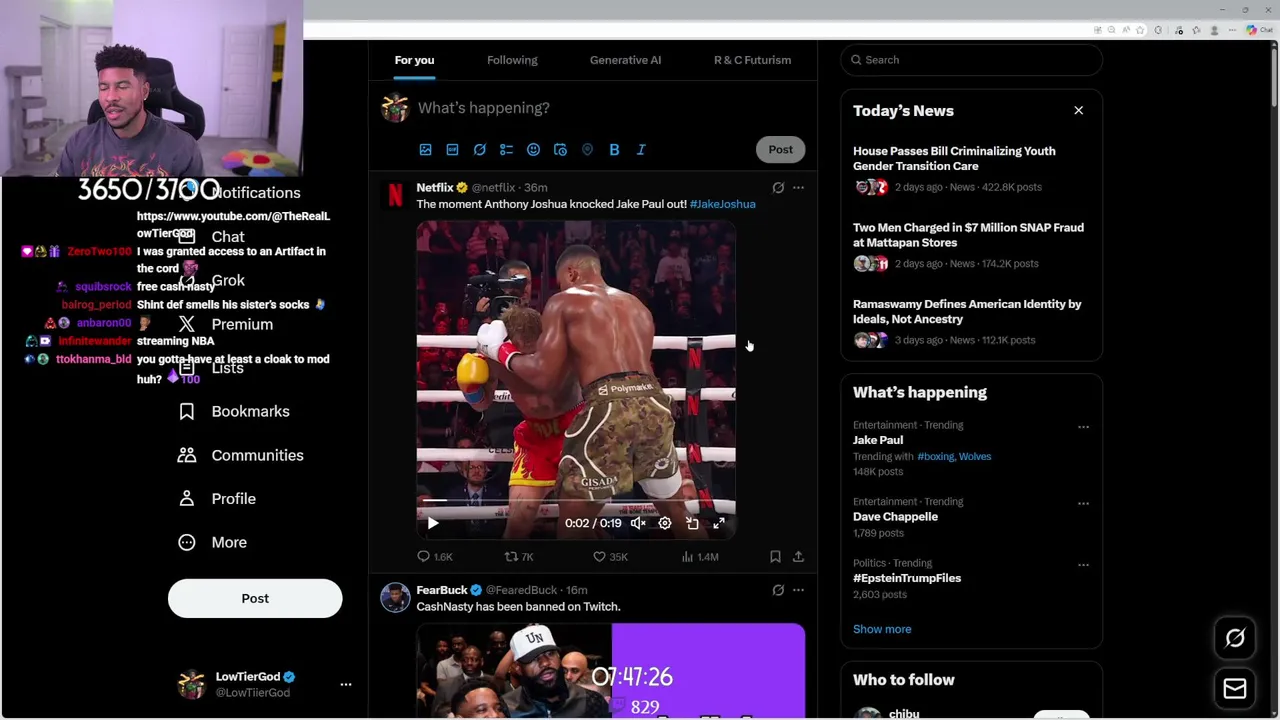Open Communities in the sidebar
This screenshot has width=1280, height=720.
241,455
